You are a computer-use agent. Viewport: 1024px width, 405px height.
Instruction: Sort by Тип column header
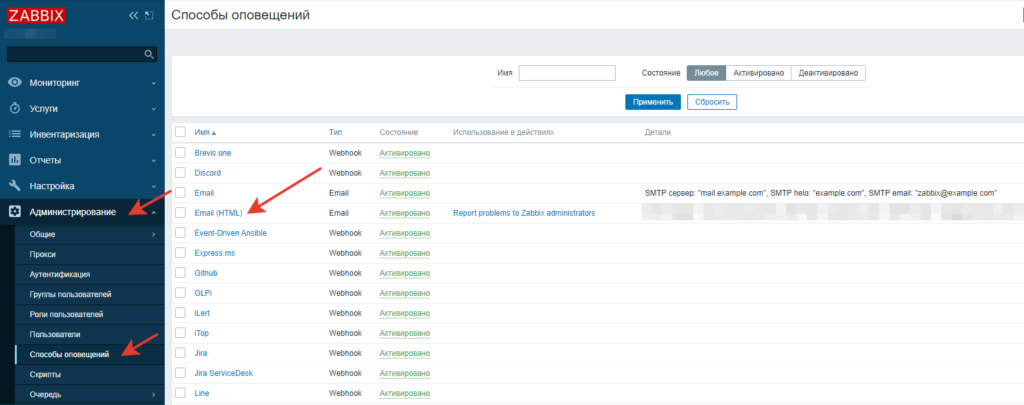coord(335,133)
